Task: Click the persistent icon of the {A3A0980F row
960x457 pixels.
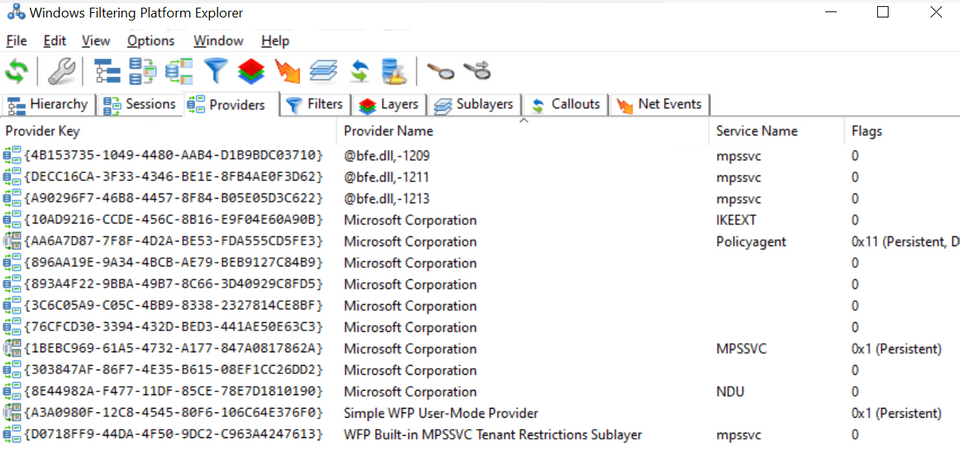Action: (x=12, y=413)
